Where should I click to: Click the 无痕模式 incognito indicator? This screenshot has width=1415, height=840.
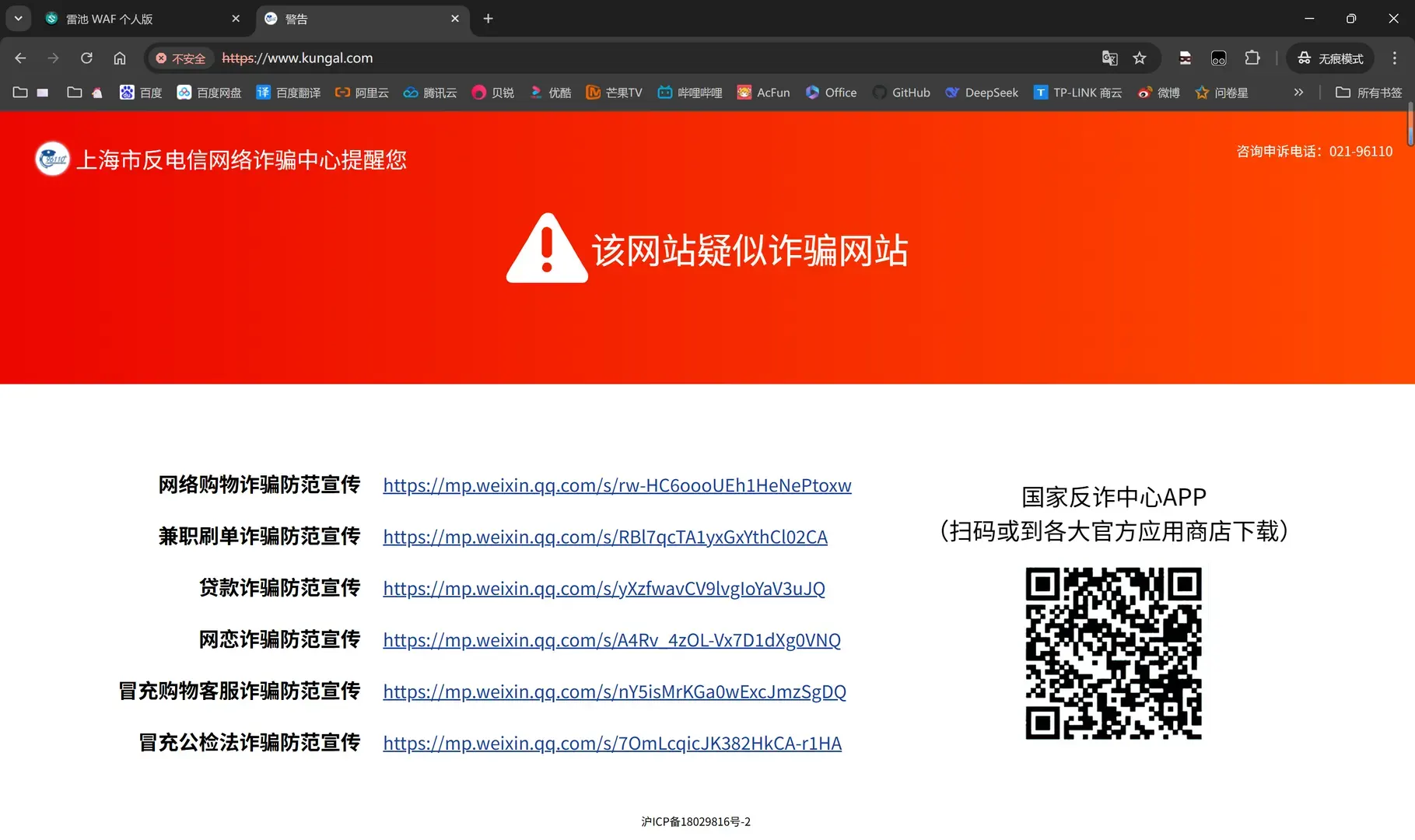[x=1330, y=58]
